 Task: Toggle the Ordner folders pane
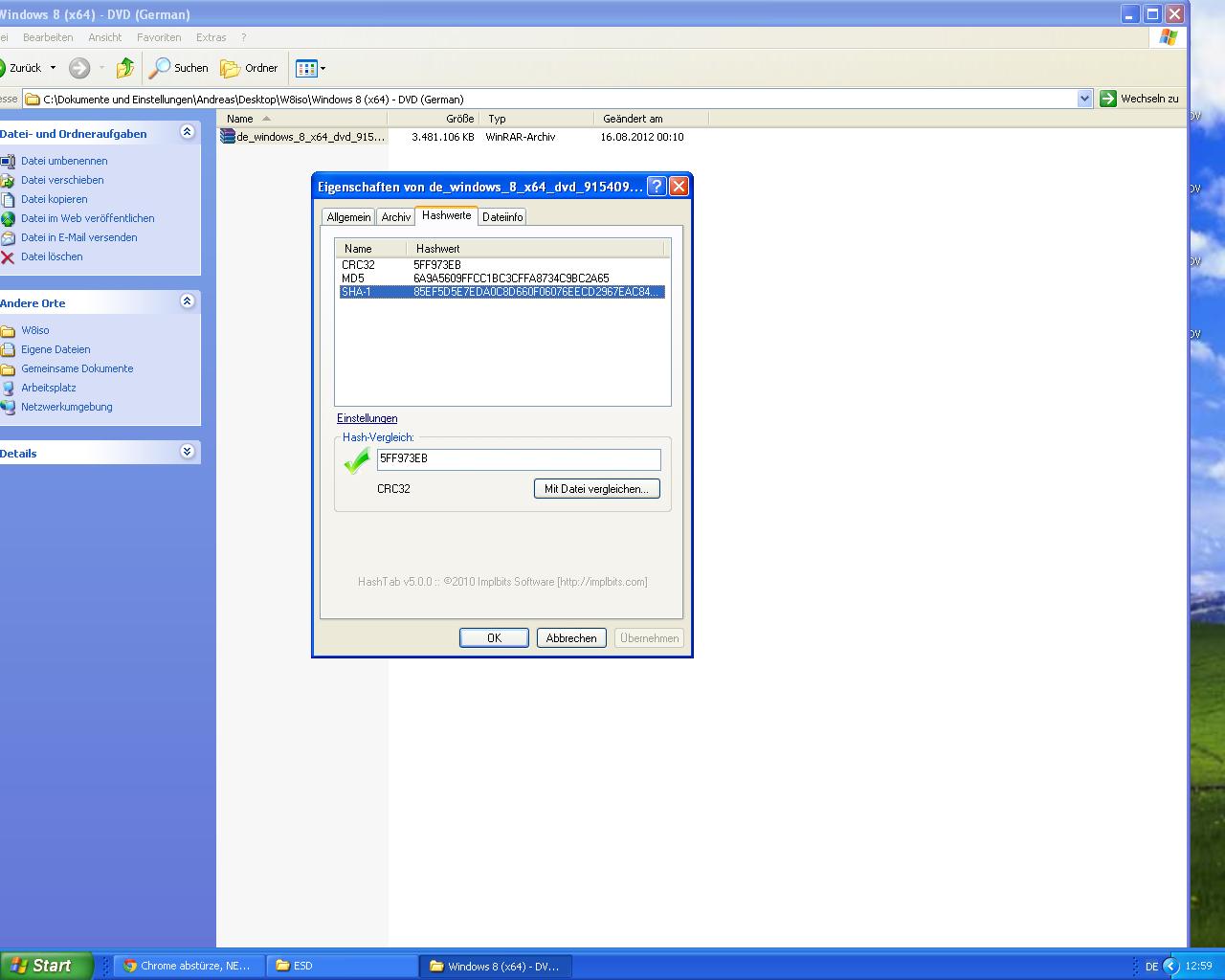coord(249,68)
